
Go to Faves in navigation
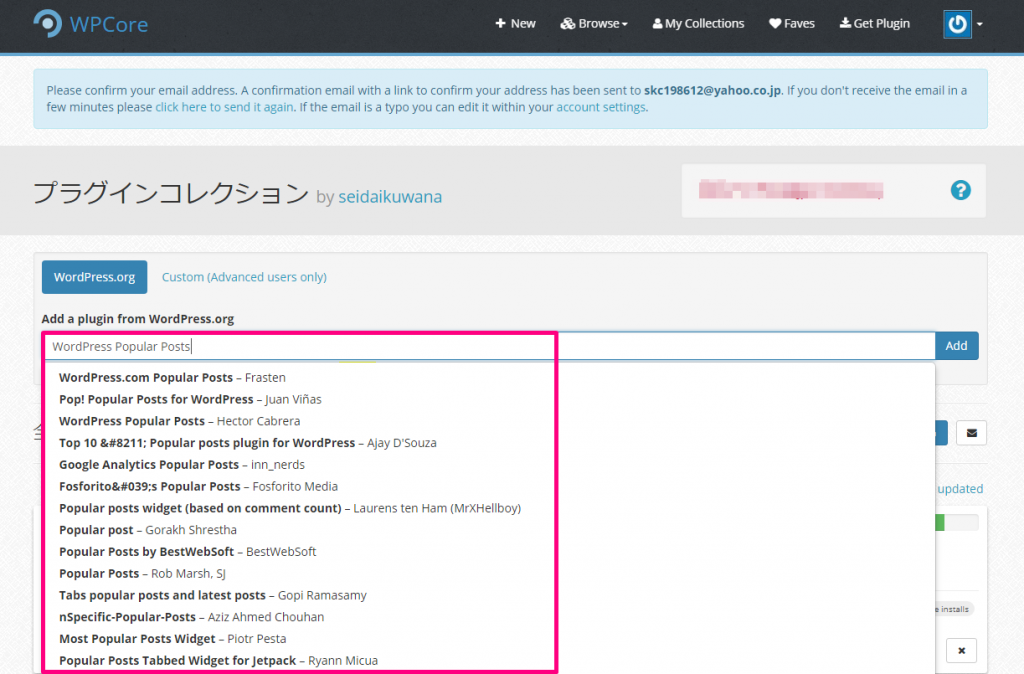tap(792, 24)
